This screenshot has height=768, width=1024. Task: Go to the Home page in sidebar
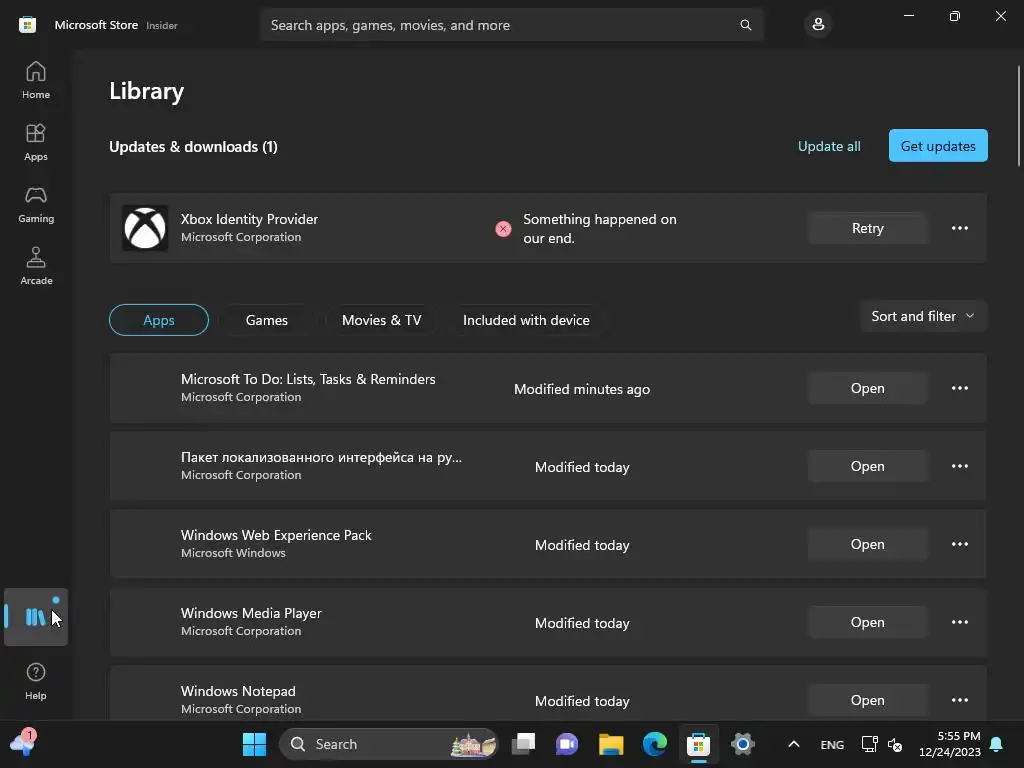(x=36, y=80)
